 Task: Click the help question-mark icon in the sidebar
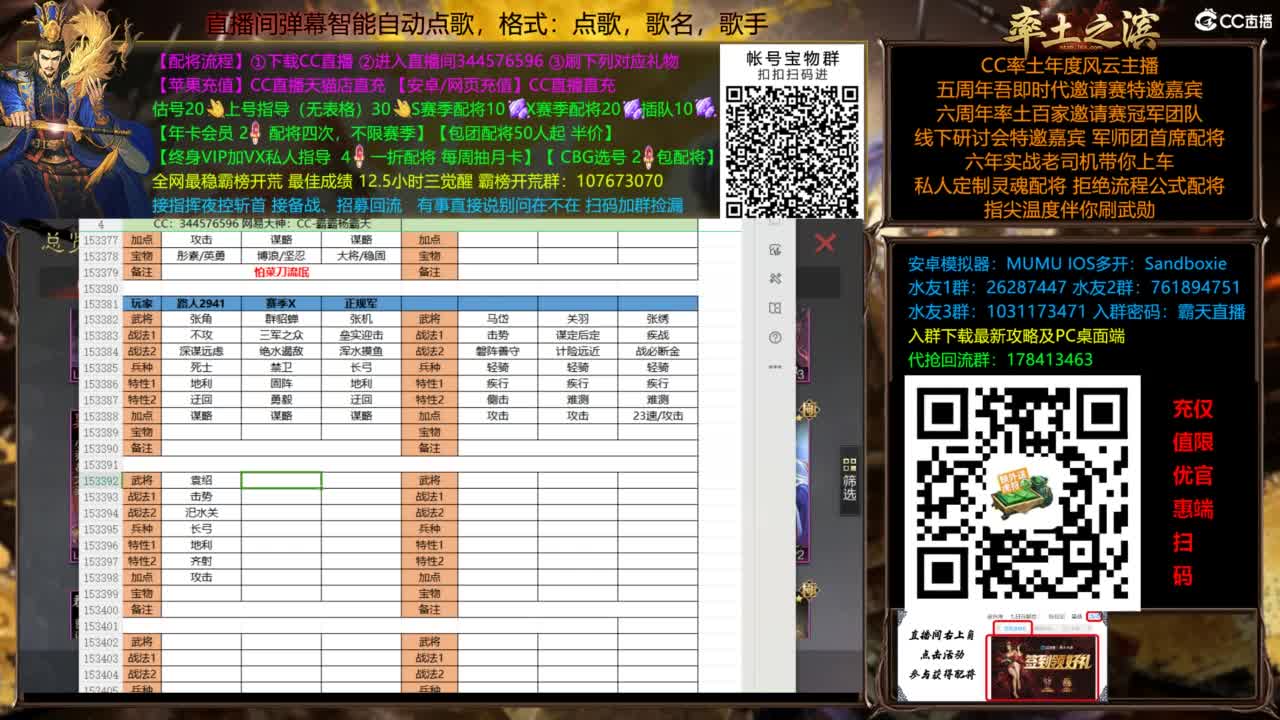point(776,338)
